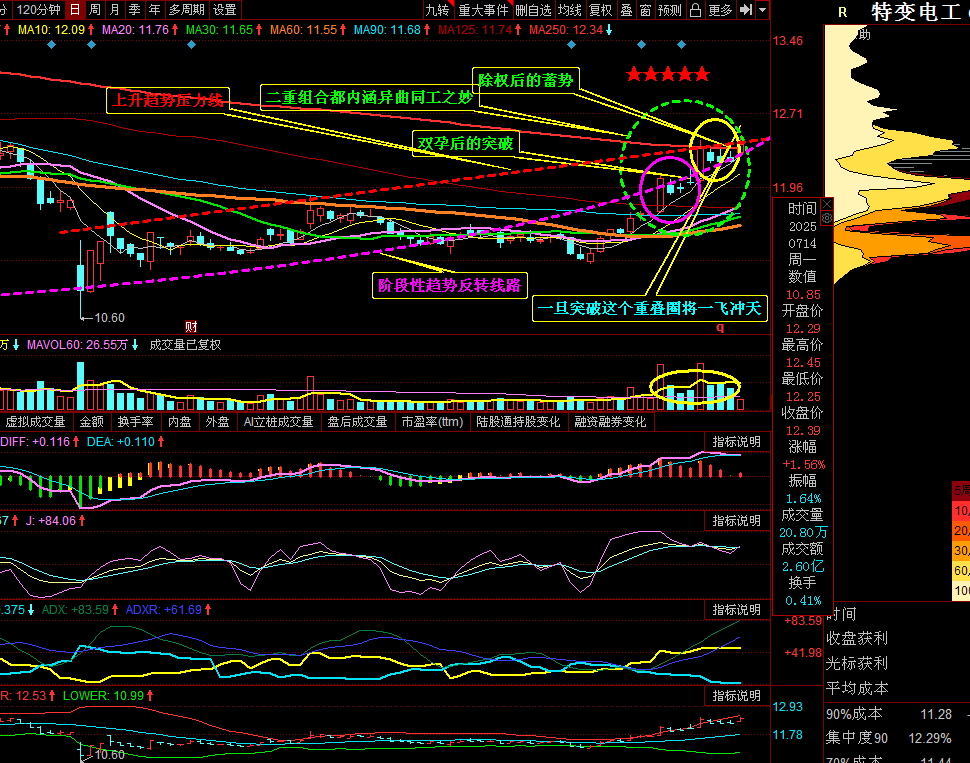Switch to 月 monthly period
970x763 pixels.
(x=114, y=10)
